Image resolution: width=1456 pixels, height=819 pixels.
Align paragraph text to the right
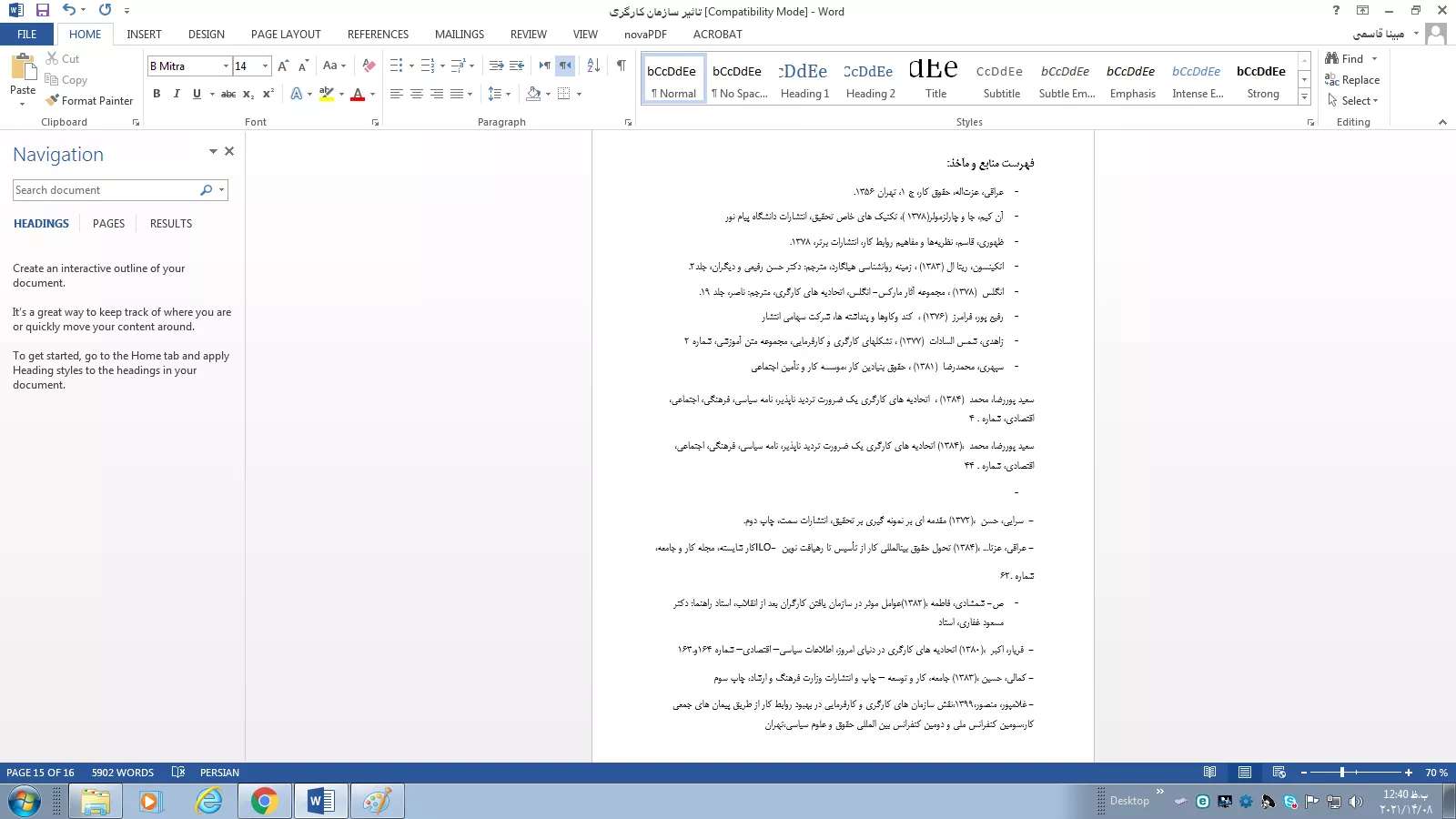click(437, 94)
